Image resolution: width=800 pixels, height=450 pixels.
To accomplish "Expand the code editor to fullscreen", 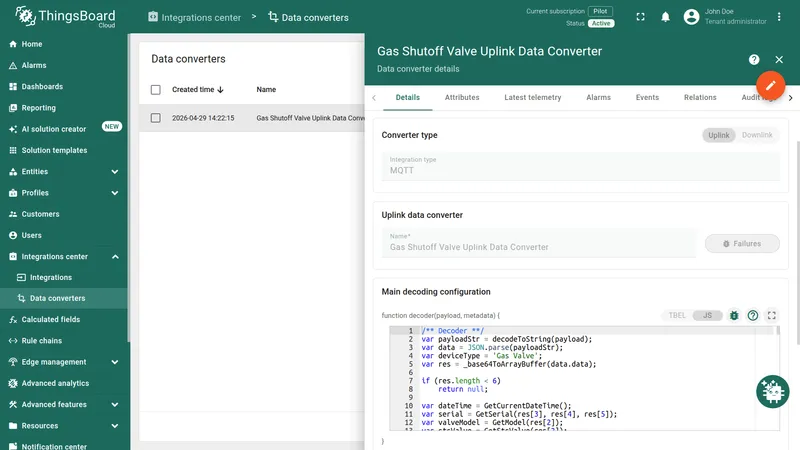I will pyautogui.click(x=771, y=315).
